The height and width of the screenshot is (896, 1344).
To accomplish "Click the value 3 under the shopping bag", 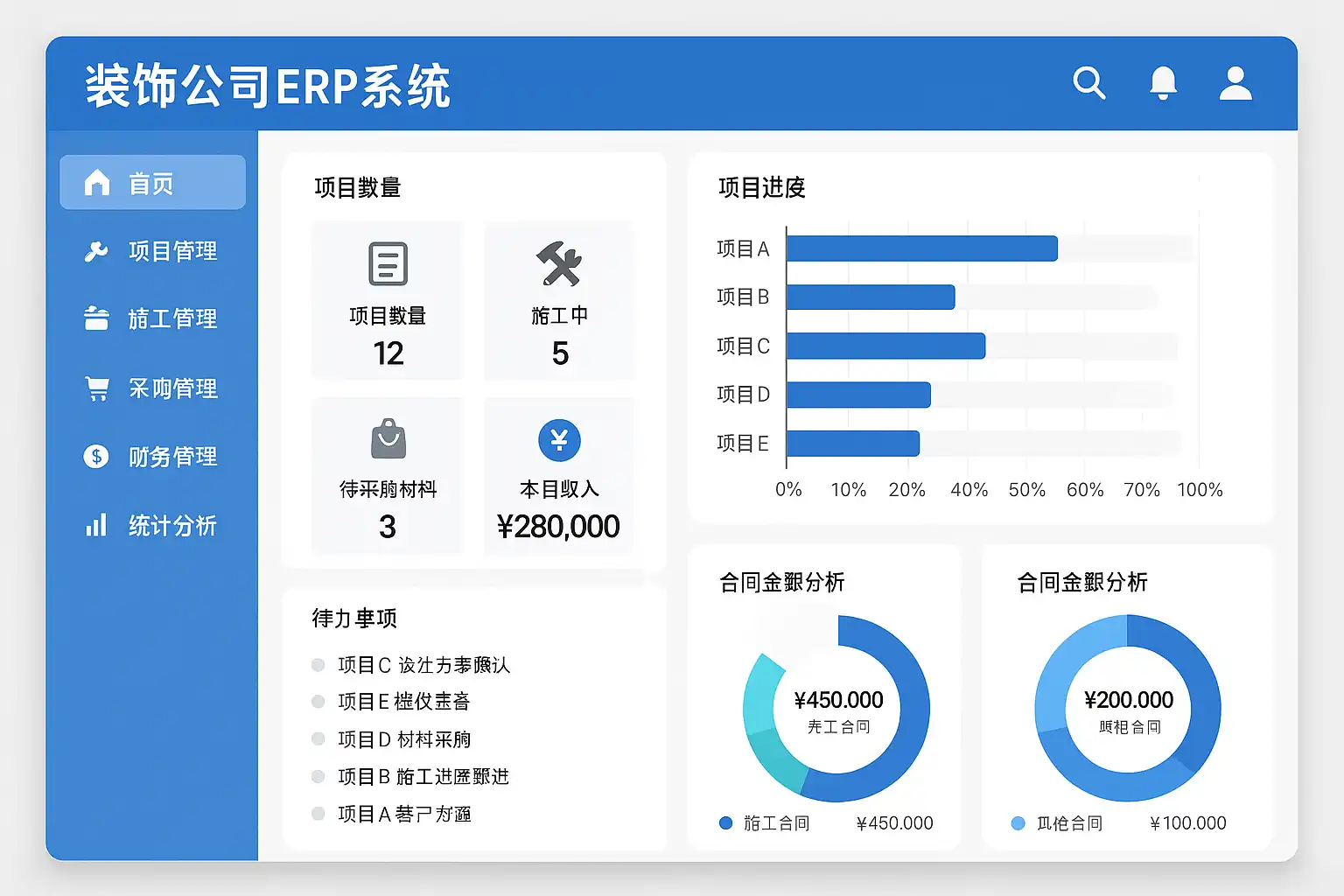I will [388, 527].
